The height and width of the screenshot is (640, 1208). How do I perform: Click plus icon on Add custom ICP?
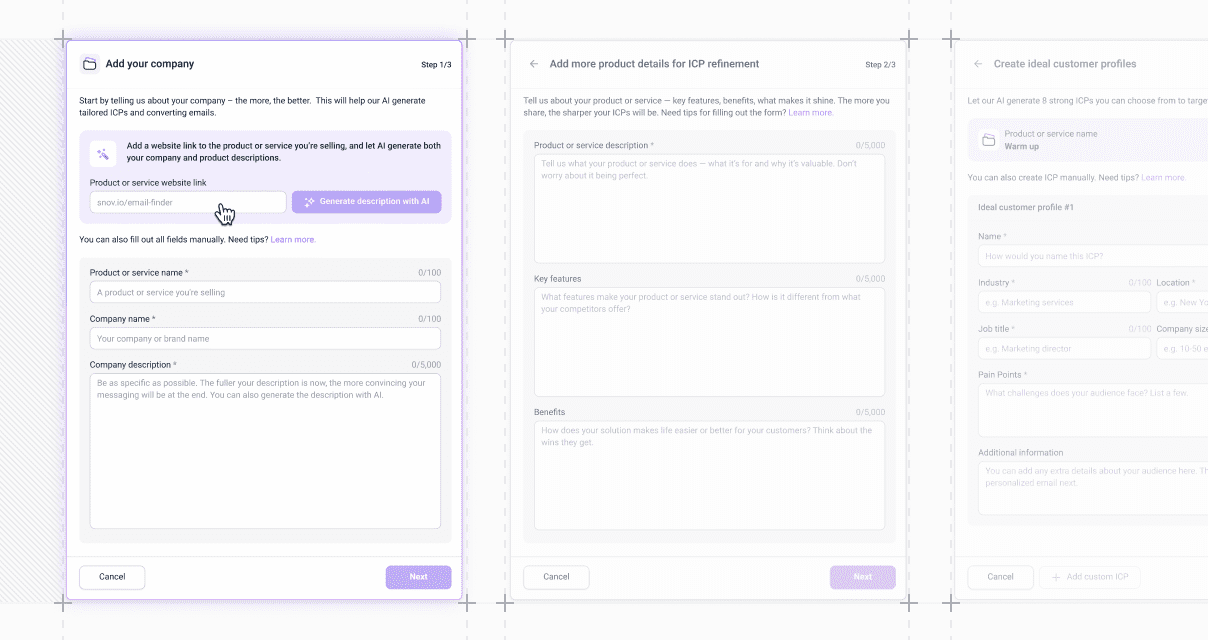(1055, 577)
